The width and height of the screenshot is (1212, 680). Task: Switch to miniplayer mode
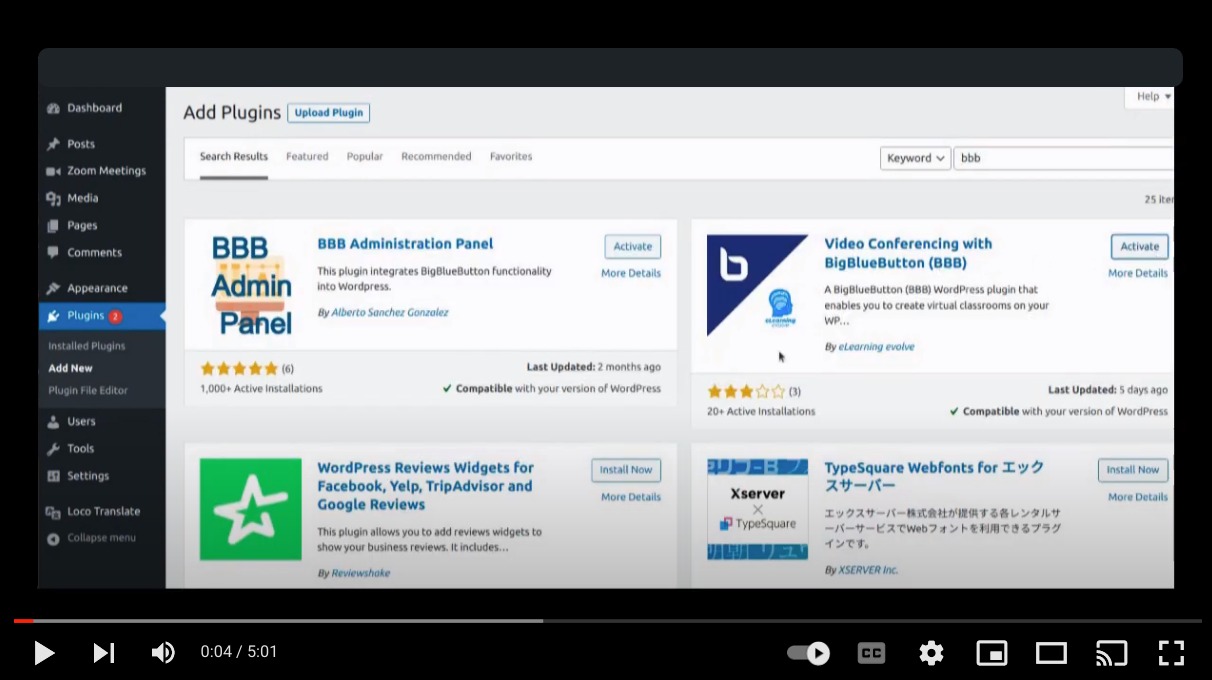coord(991,653)
